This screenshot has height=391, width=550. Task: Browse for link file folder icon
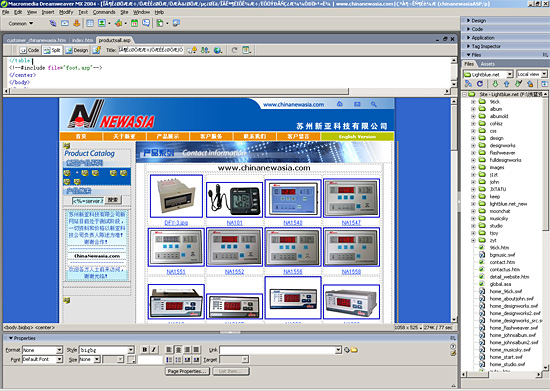tap(355, 350)
